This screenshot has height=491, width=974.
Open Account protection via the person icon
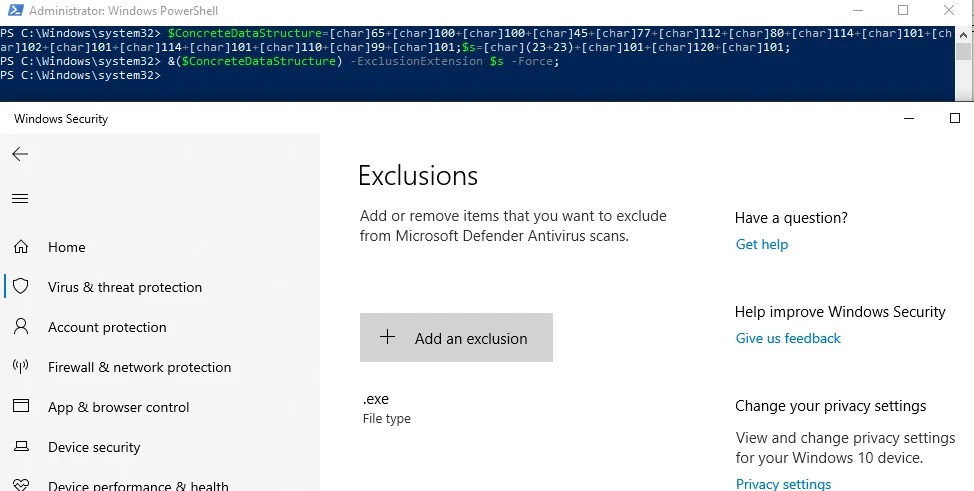click(20, 327)
